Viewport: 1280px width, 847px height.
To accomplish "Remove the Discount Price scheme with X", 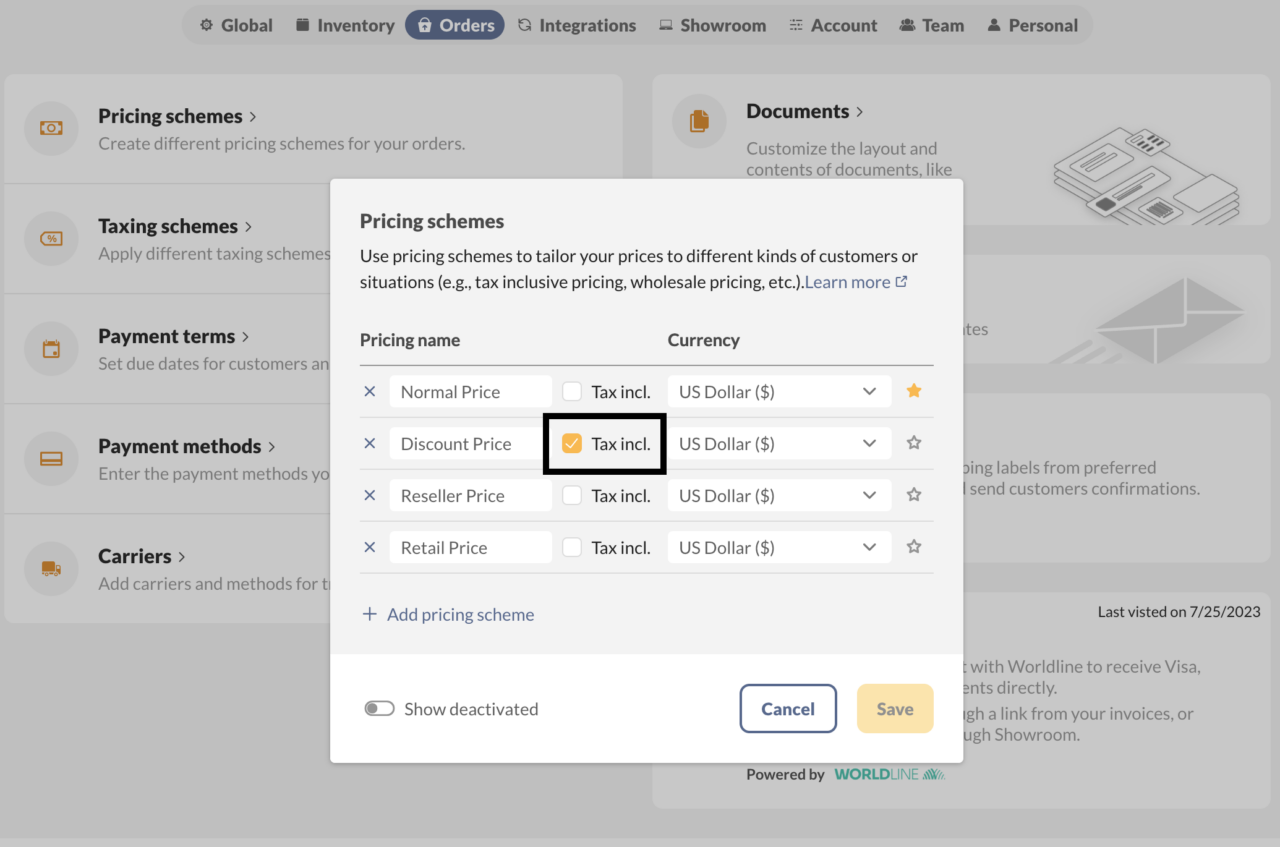I will pyautogui.click(x=370, y=444).
